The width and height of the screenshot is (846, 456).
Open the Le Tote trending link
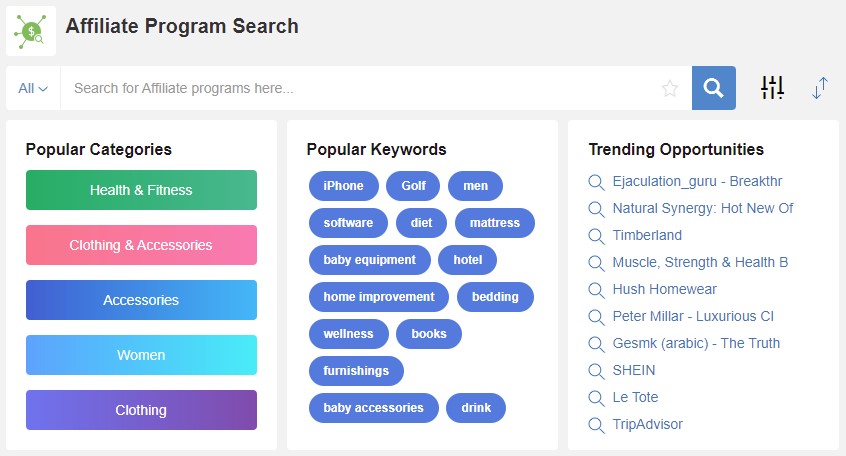[635, 397]
